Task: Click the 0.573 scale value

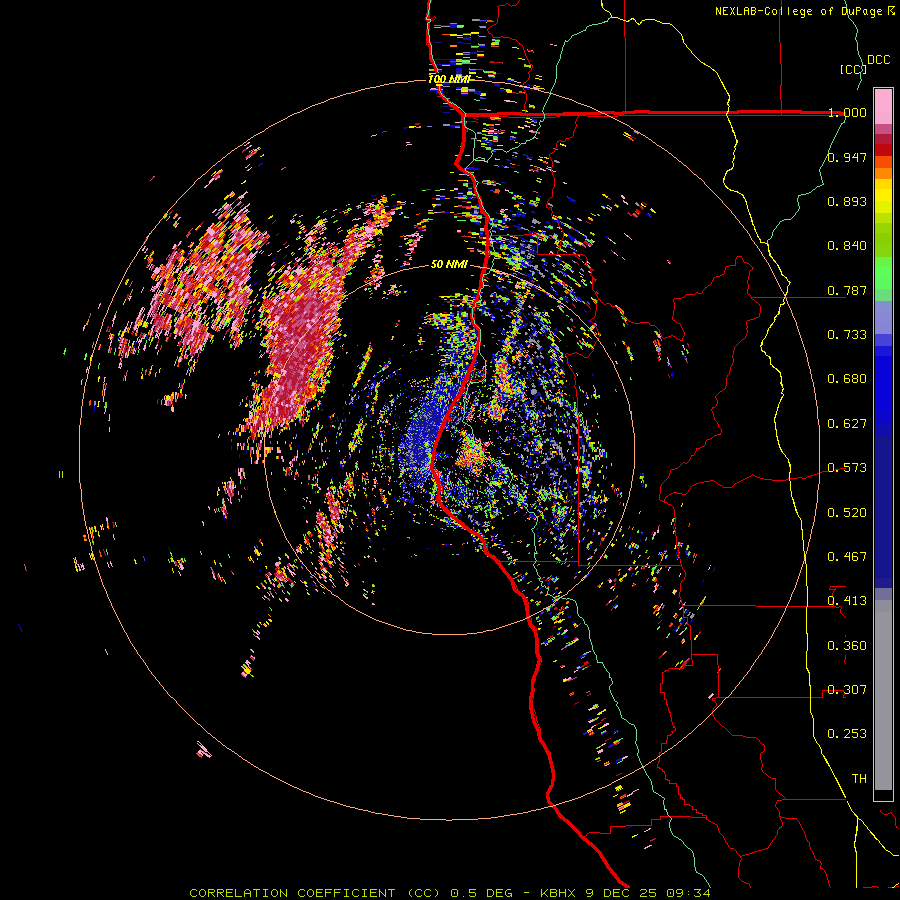Action: click(x=847, y=468)
